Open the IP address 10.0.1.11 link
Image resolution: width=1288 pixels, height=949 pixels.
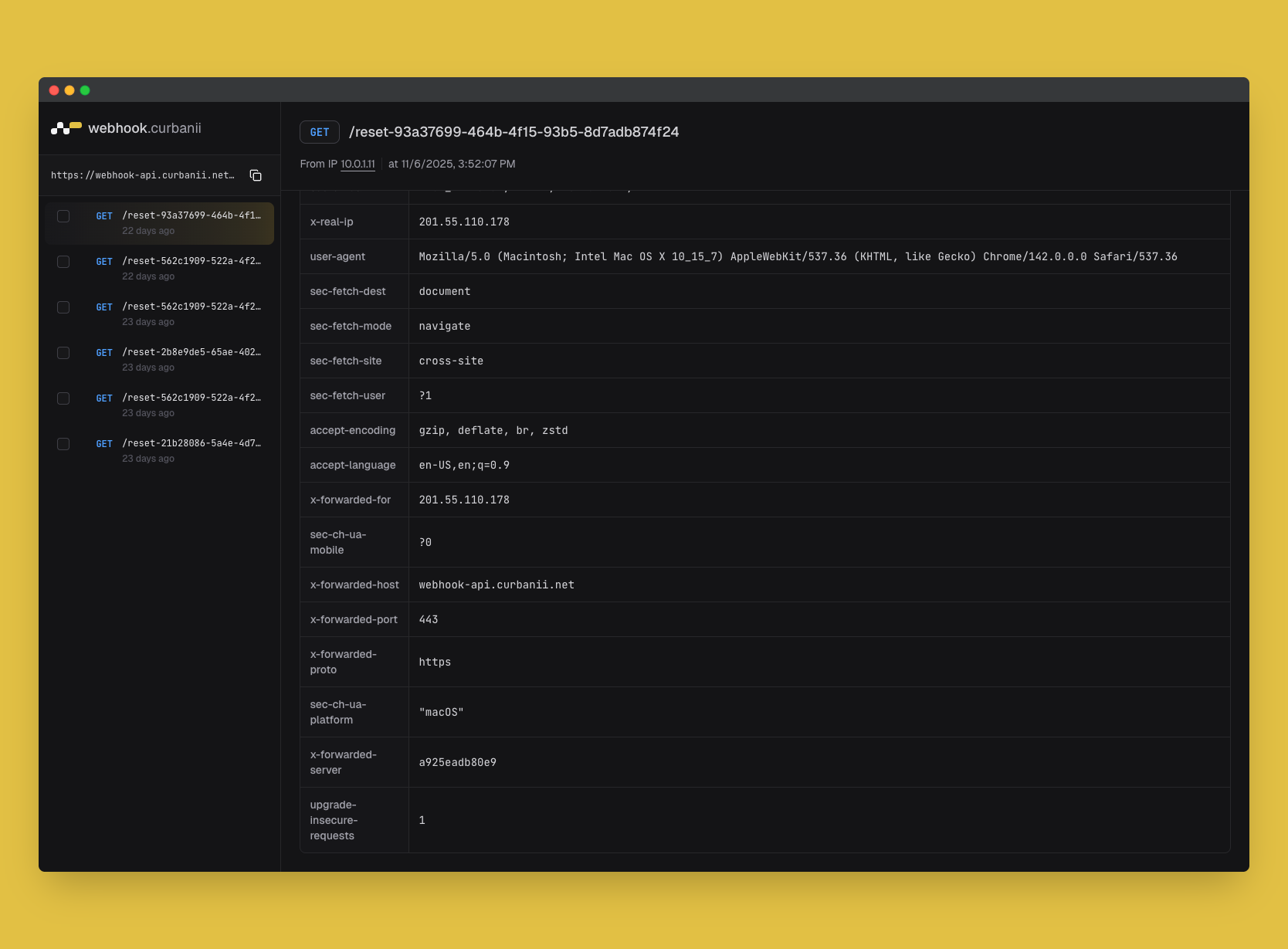358,164
